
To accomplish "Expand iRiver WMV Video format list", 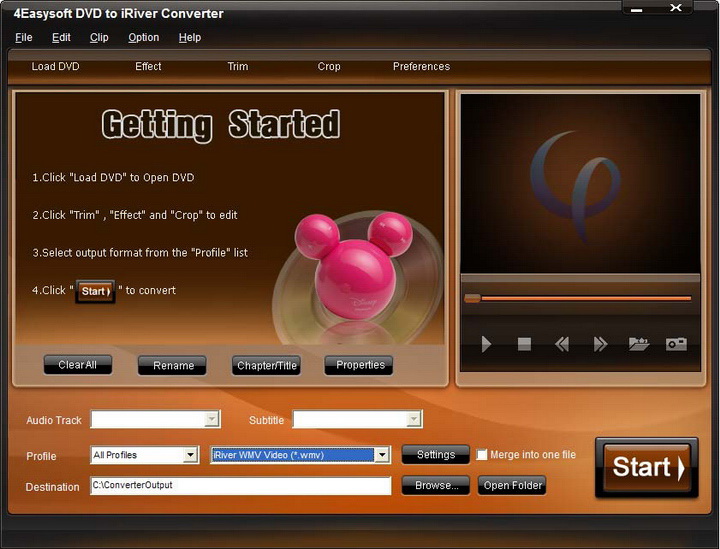I will 382,455.
